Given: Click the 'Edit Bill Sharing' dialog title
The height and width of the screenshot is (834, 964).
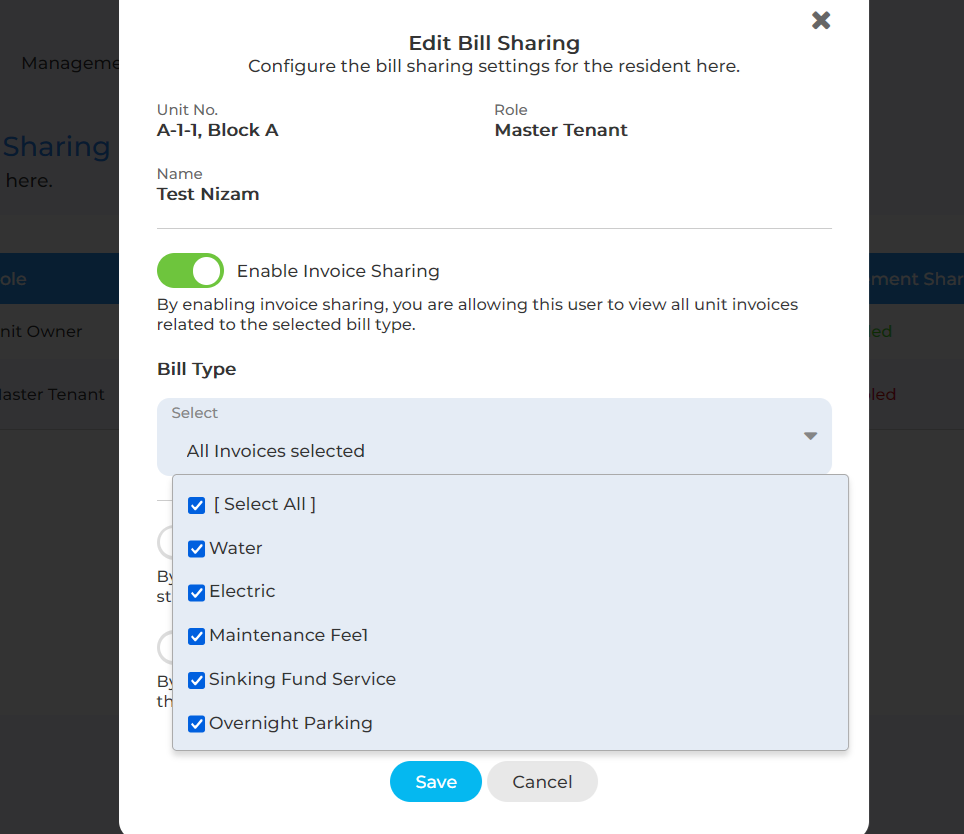Looking at the screenshot, I should pos(494,43).
